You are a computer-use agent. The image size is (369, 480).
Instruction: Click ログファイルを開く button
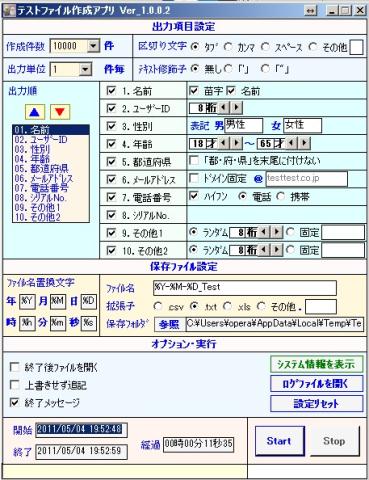[x=316, y=384]
